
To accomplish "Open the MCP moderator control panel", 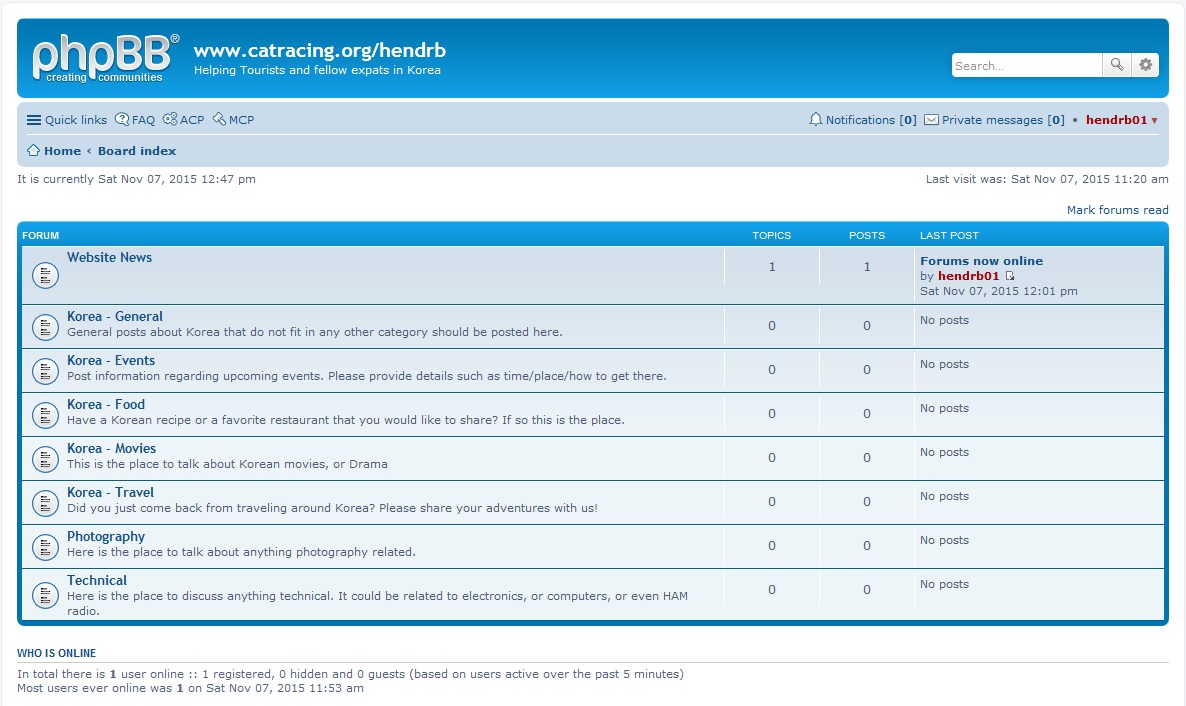I will (x=234, y=120).
